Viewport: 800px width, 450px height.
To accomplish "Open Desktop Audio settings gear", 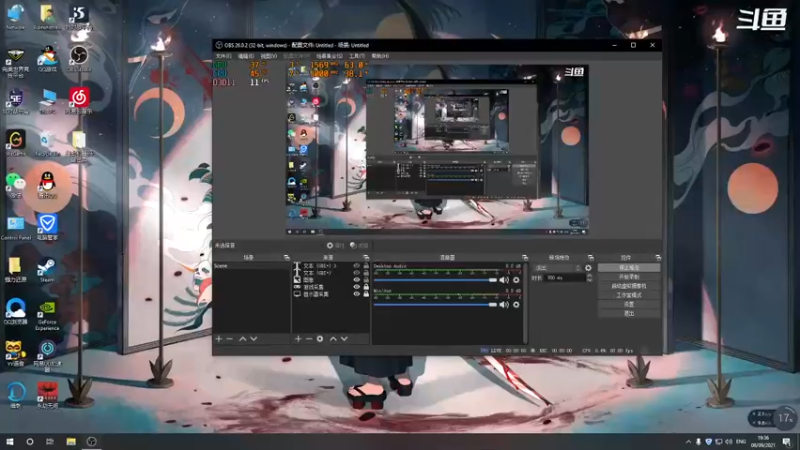I will (x=516, y=280).
